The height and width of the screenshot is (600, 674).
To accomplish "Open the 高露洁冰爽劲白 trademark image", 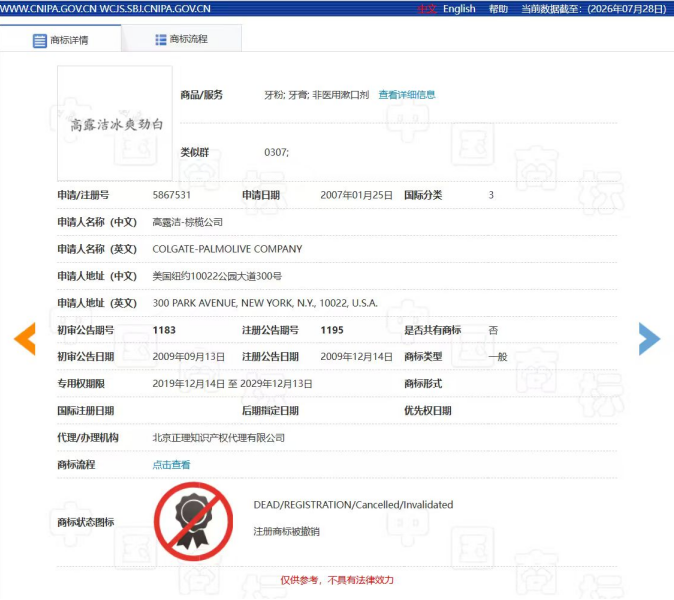I will point(115,123).
